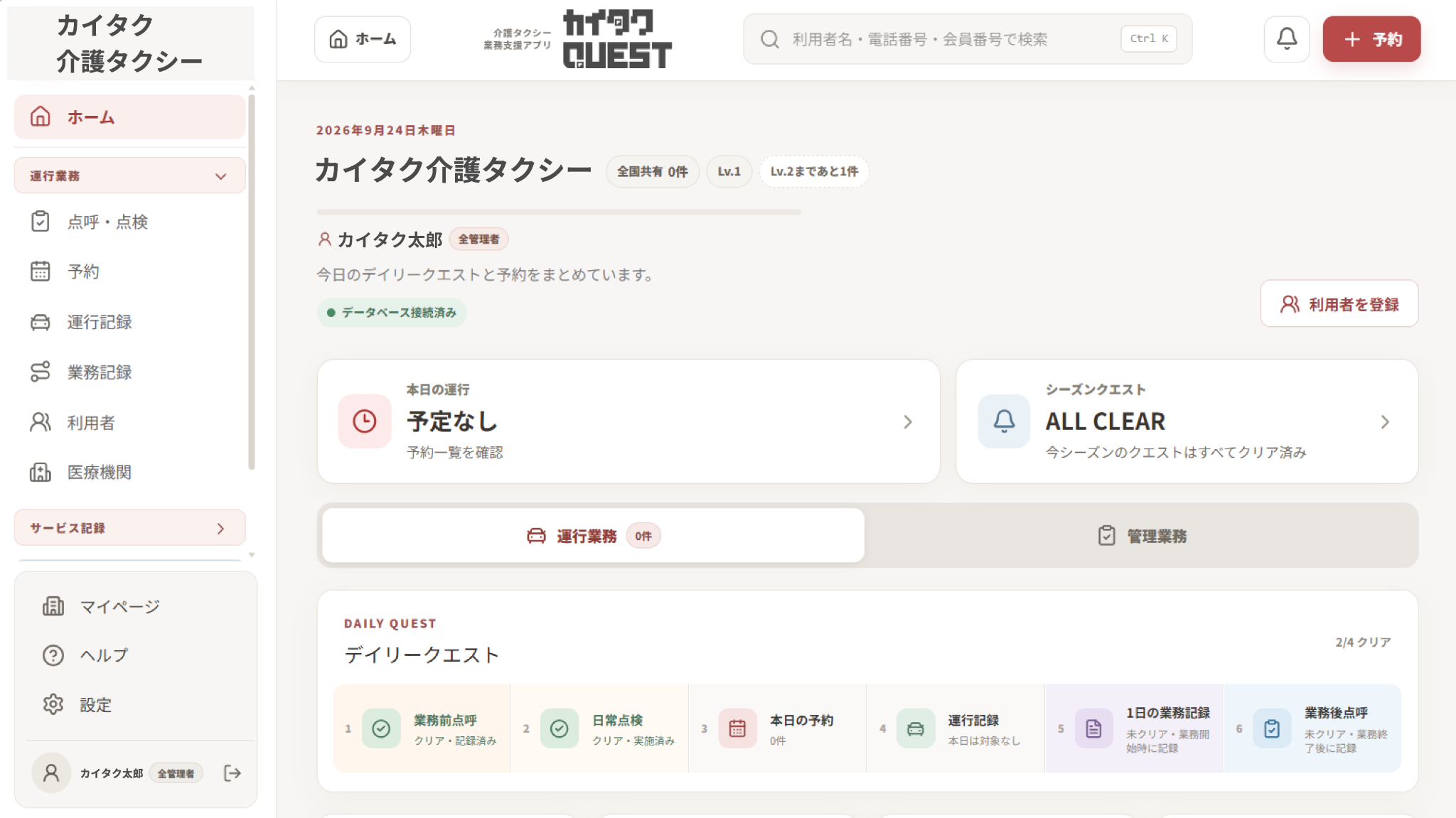Image resolution: width=1456 pixels, height=818 pixels.
Task: Click the user avatar at sidebar bottom
Action: (x=51, y=773)
